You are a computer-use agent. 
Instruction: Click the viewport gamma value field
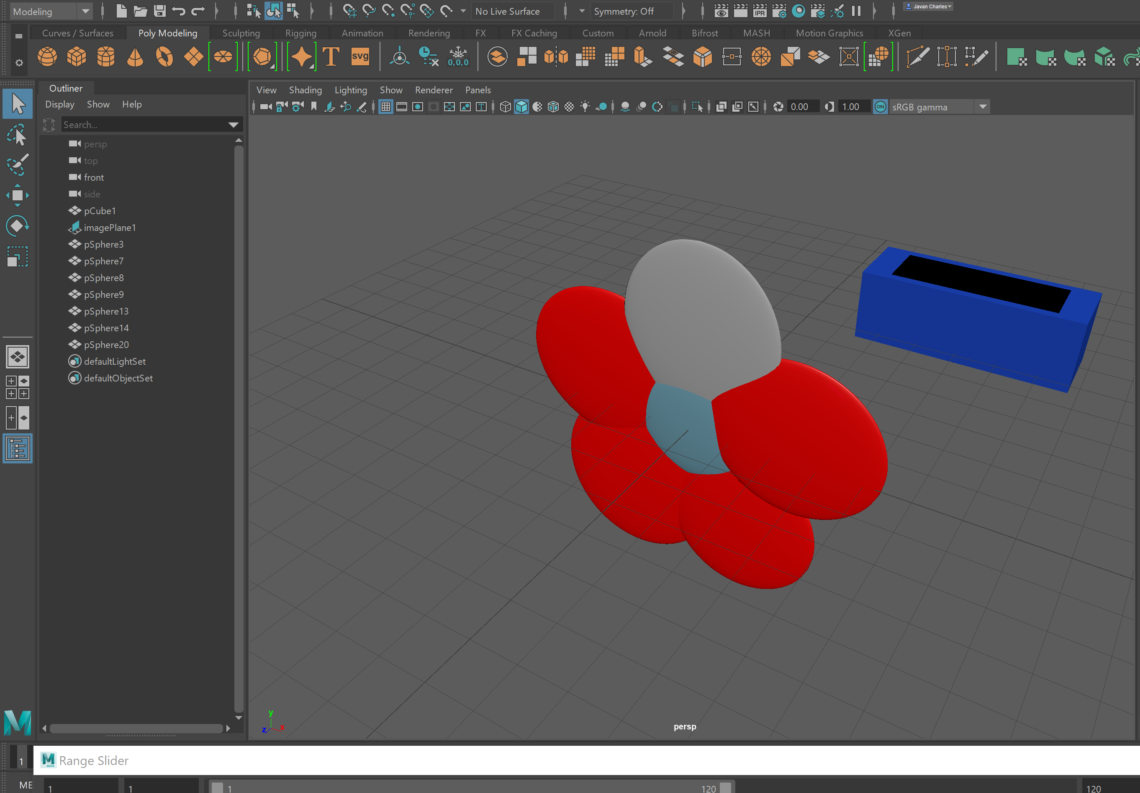click(854, 107)
